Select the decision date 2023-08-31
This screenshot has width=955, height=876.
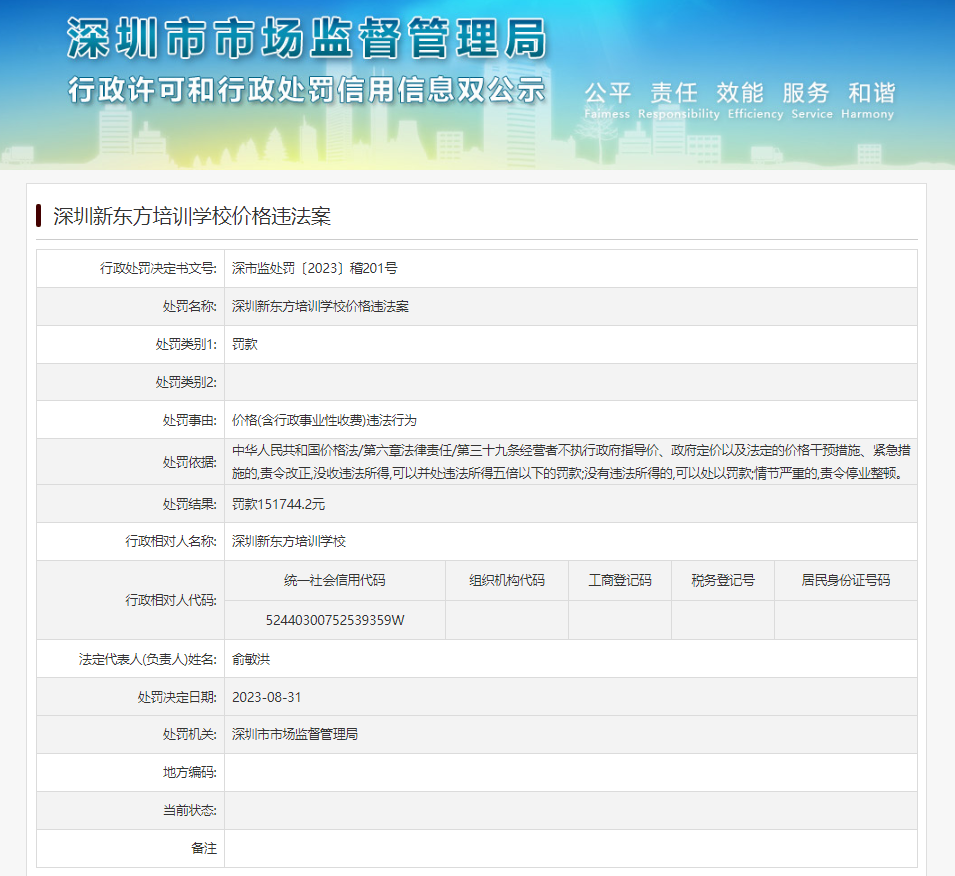click(x=267, y=697)
